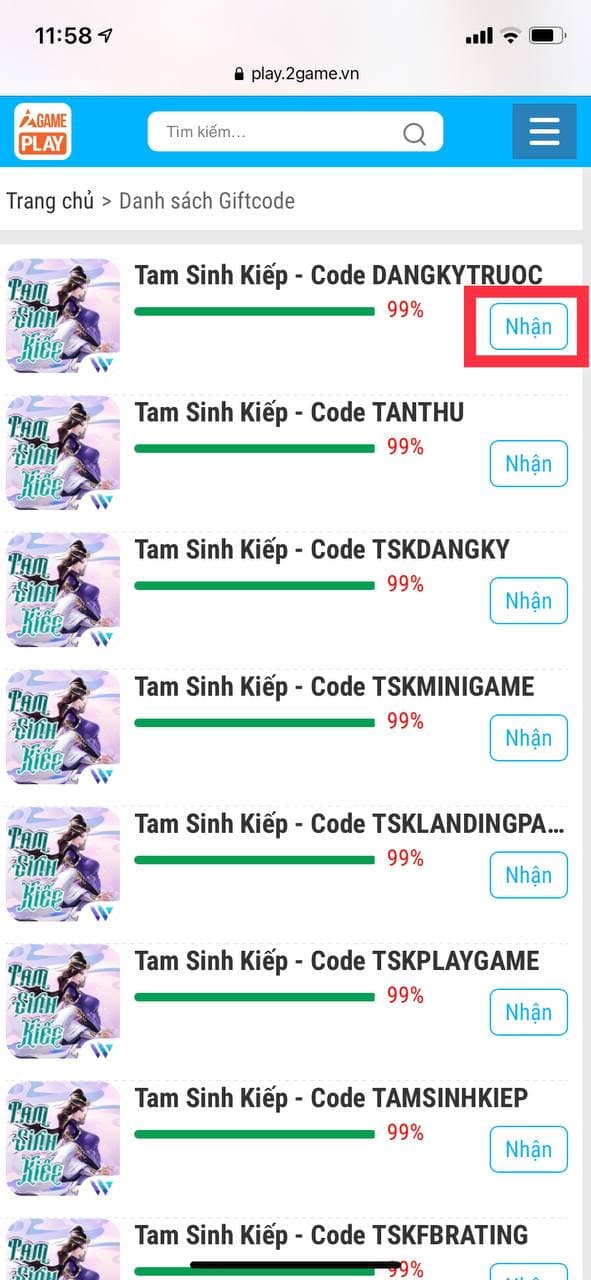Tap Nhận for Code DANGKYTRUOC
The height and width of the screenshot is (1280, 591).
tap(528, 327)
